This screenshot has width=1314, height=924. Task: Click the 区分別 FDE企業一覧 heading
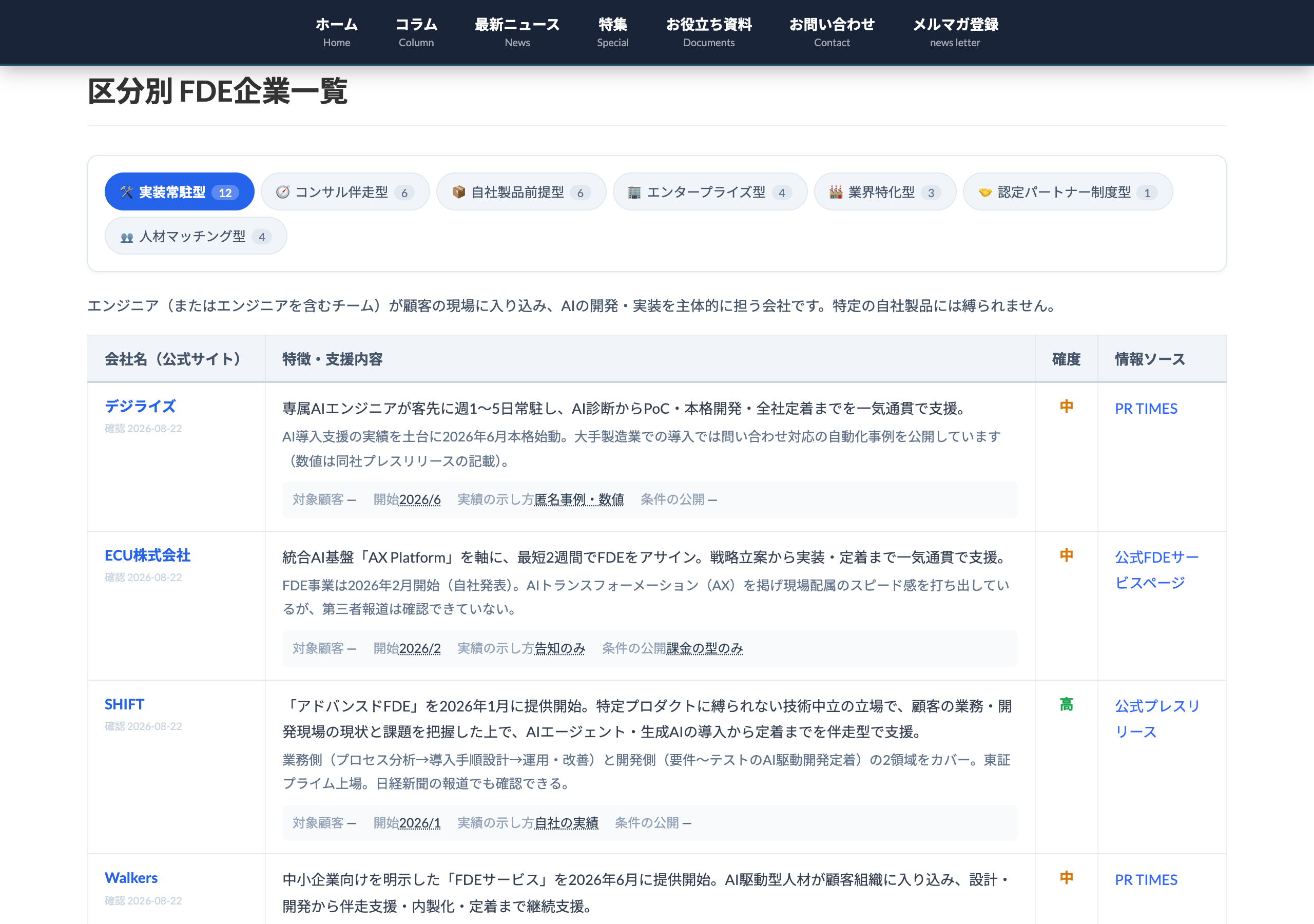coord(218,91)
